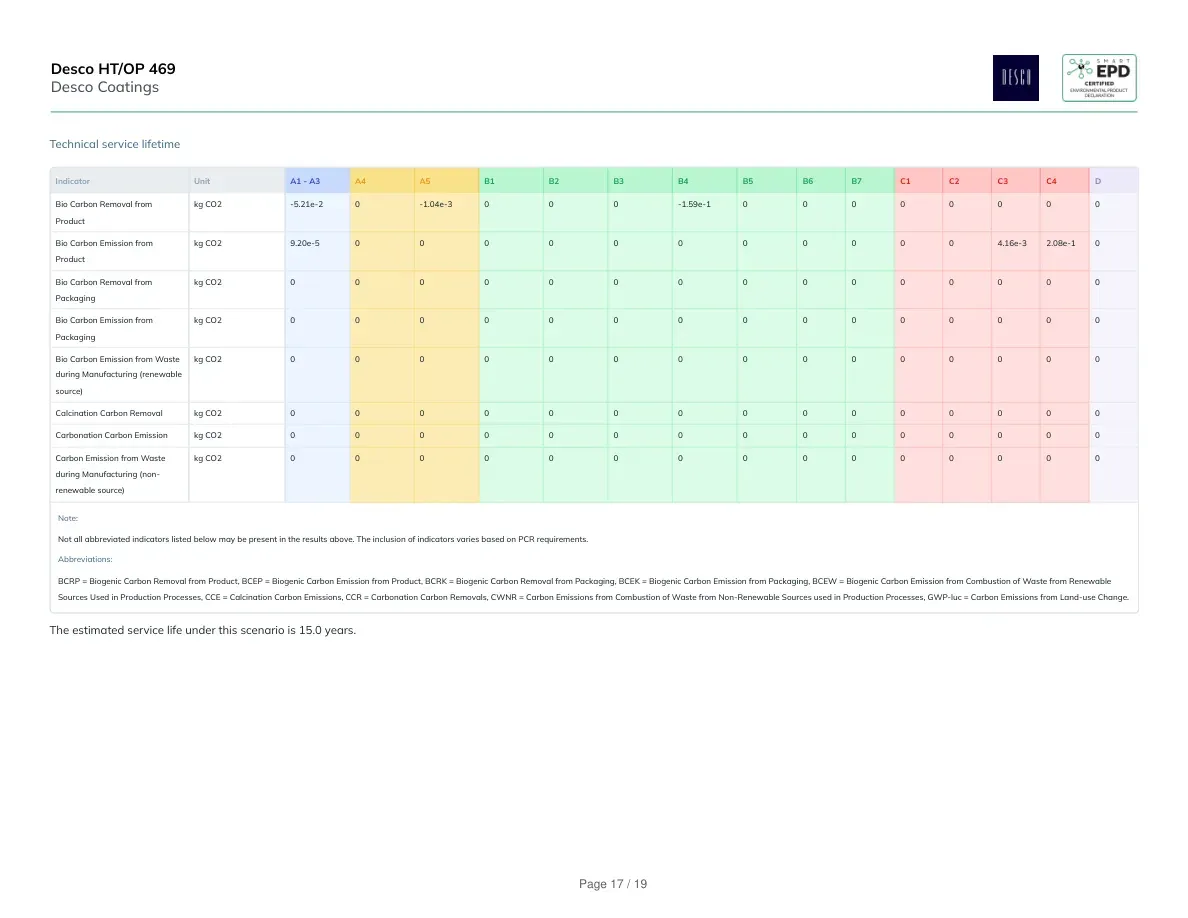The image size is (1188, 918).
Task: Click the Desco dark logo image
Action: point(1015,78)
